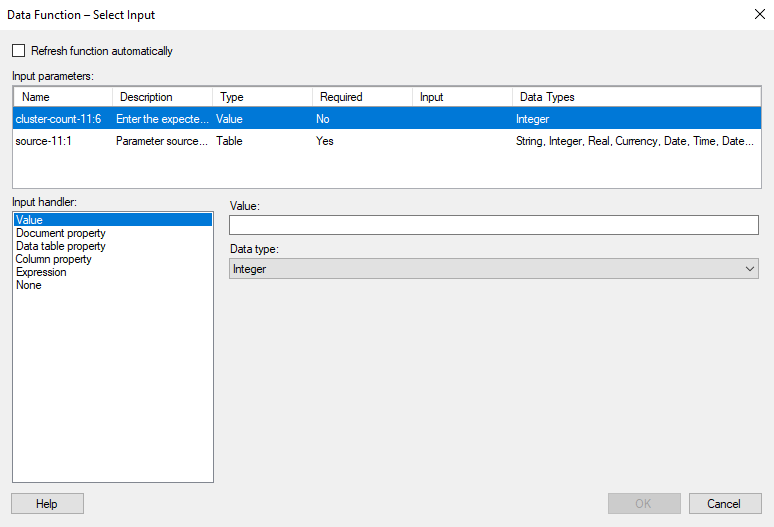Select Data table property input handler

(113, 246)
